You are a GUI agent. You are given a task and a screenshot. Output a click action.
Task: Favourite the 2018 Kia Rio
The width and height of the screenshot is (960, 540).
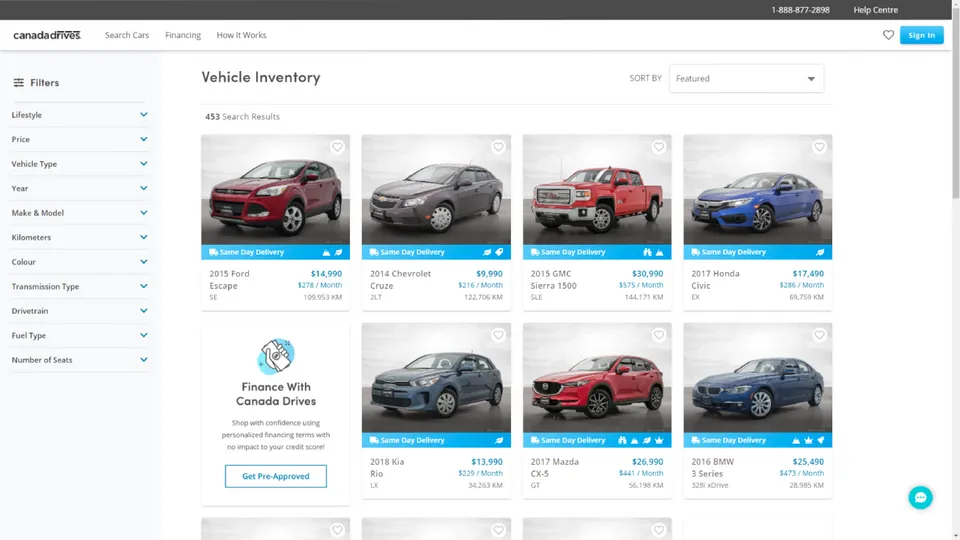(498, 335)
